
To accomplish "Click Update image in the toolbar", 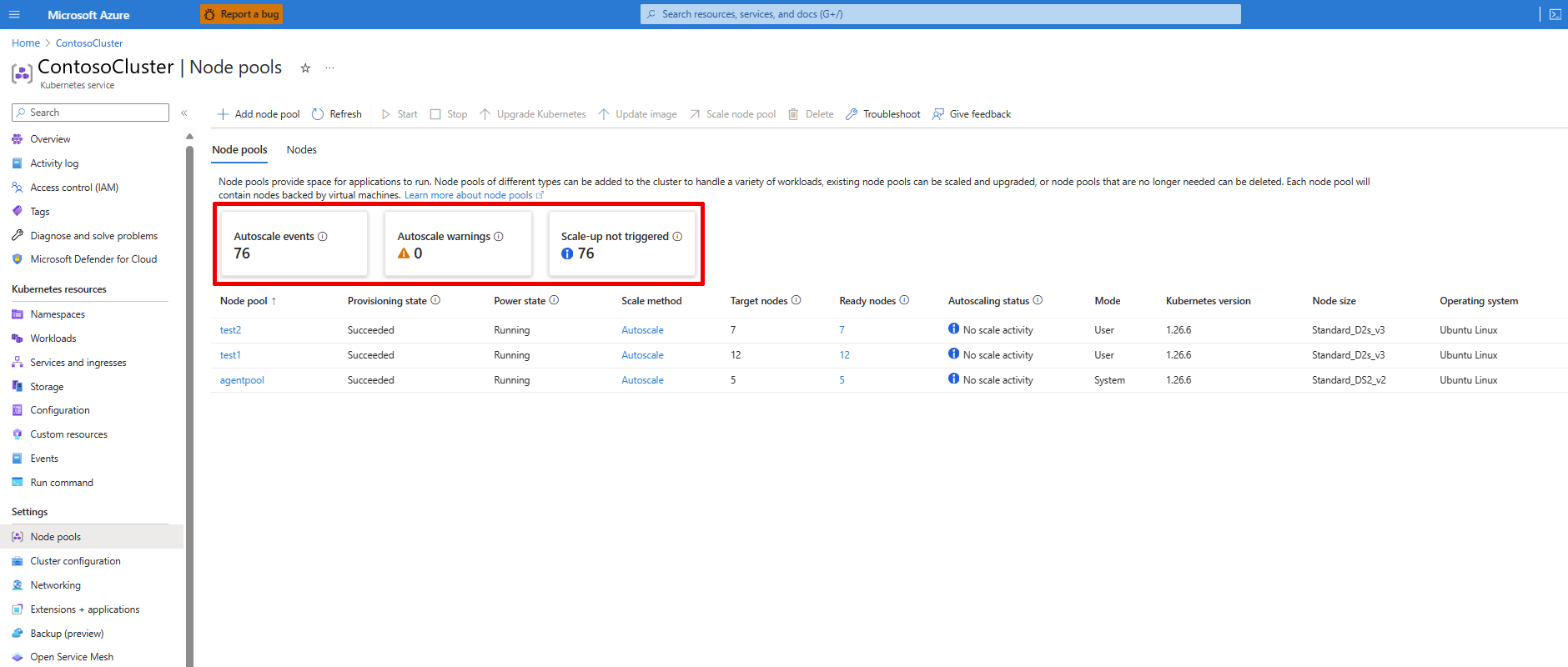I will pos(638,114).
